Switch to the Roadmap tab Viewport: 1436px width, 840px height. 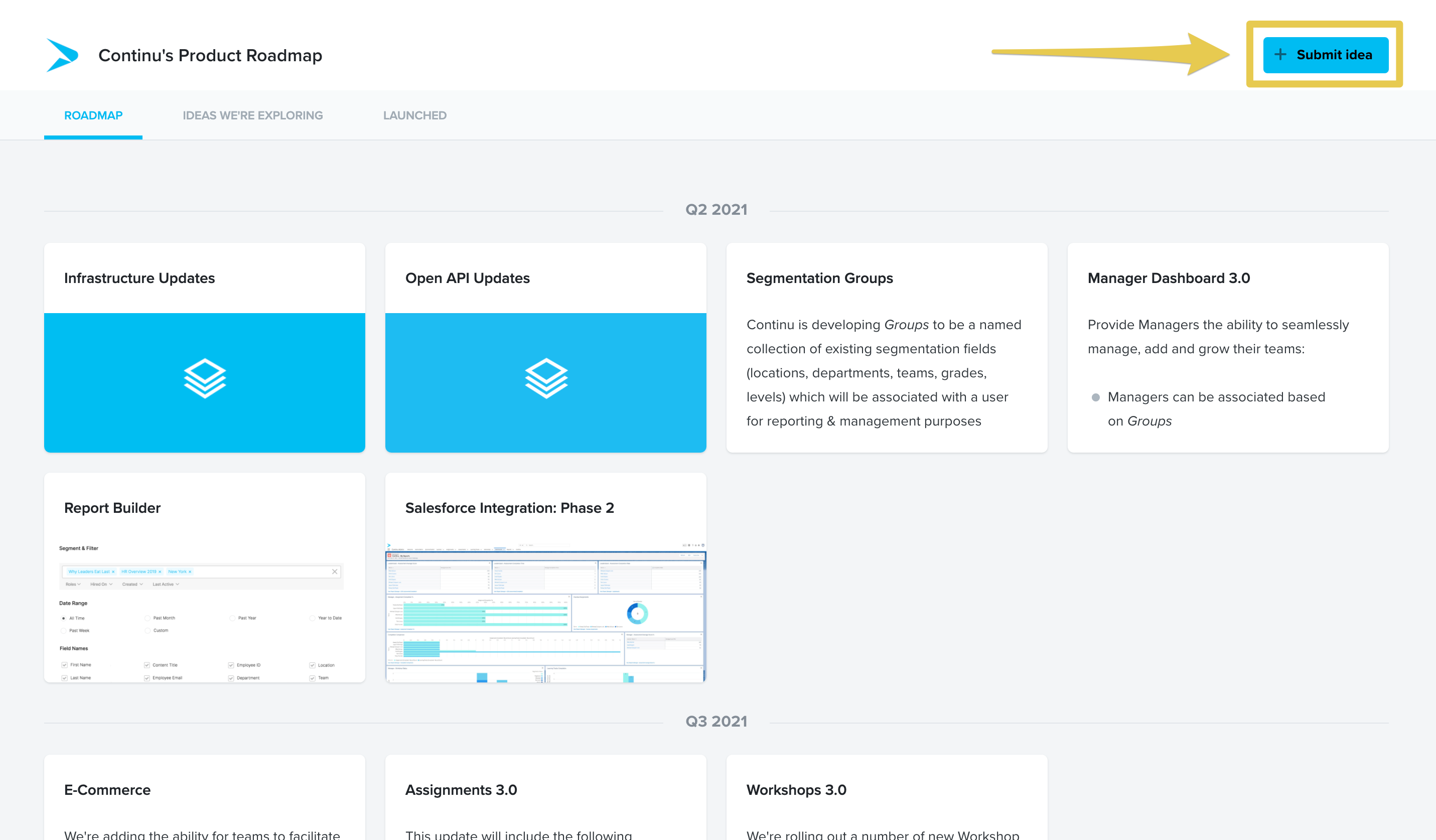pyautogui.click(x=93, y=116)
